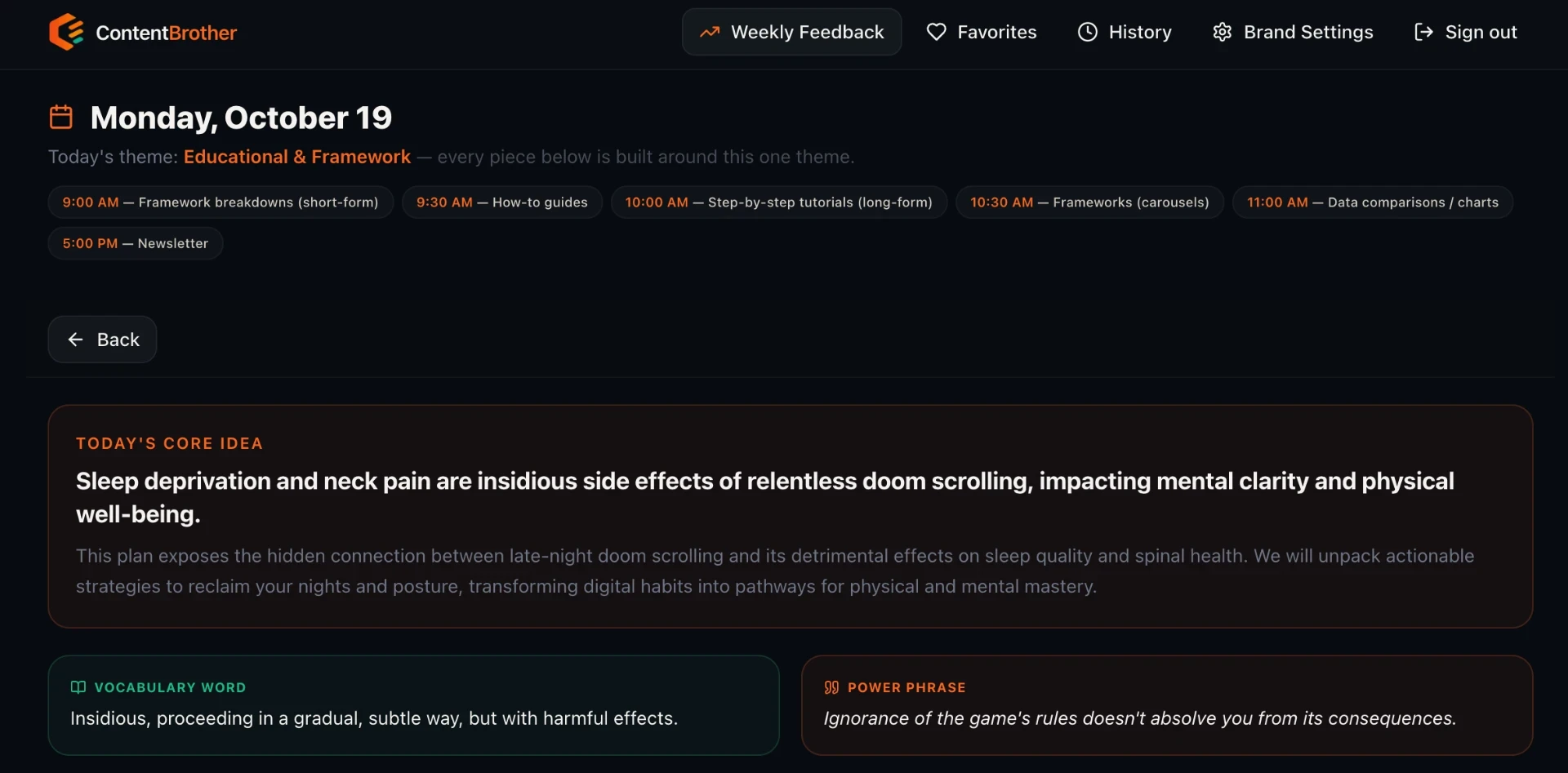Click the sleep deprivation core idea headline
Image resolution: width=1568 pixels, height=773 pixels.
pos(765,497)
